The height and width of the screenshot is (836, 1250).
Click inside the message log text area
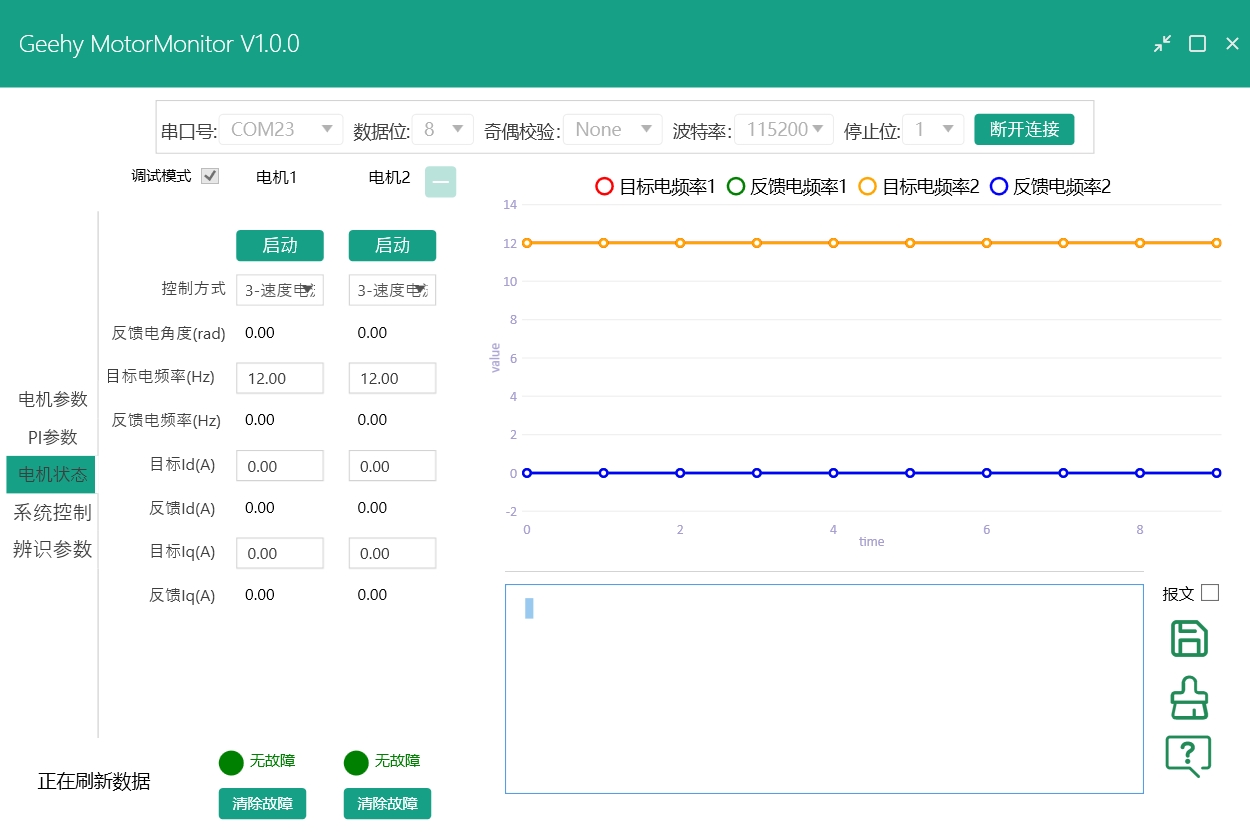pyautogui.click(x=824, y=689)
